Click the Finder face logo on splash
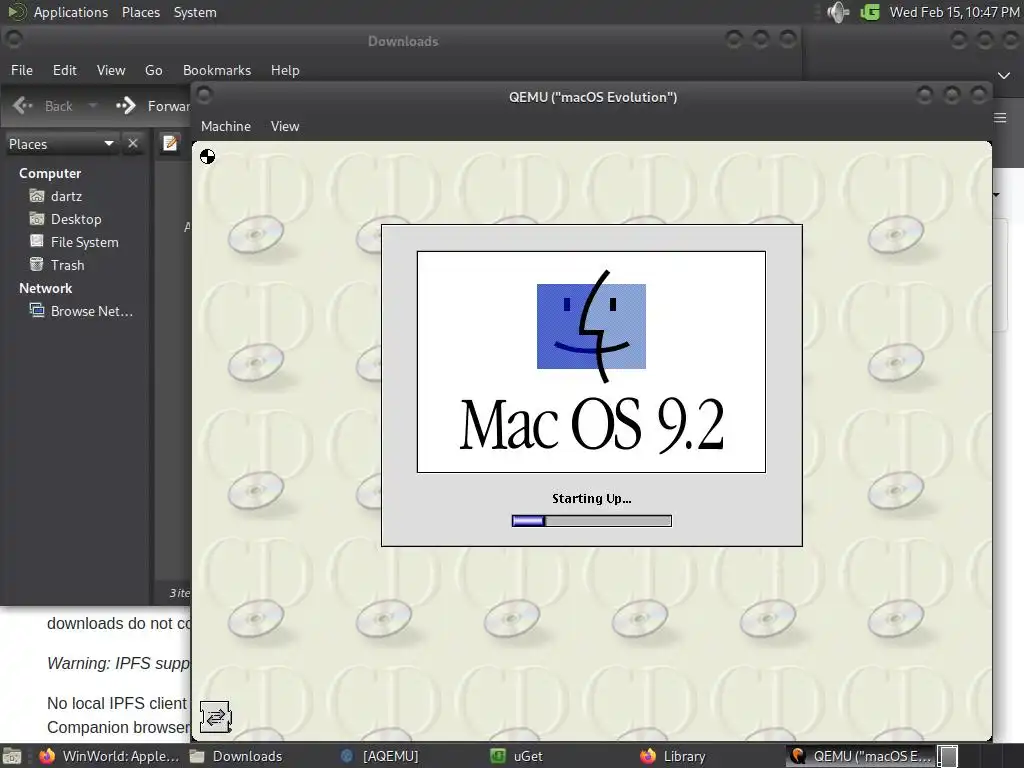The height and width of the screenshot is (768, 1024). click(x=591, y=326)
